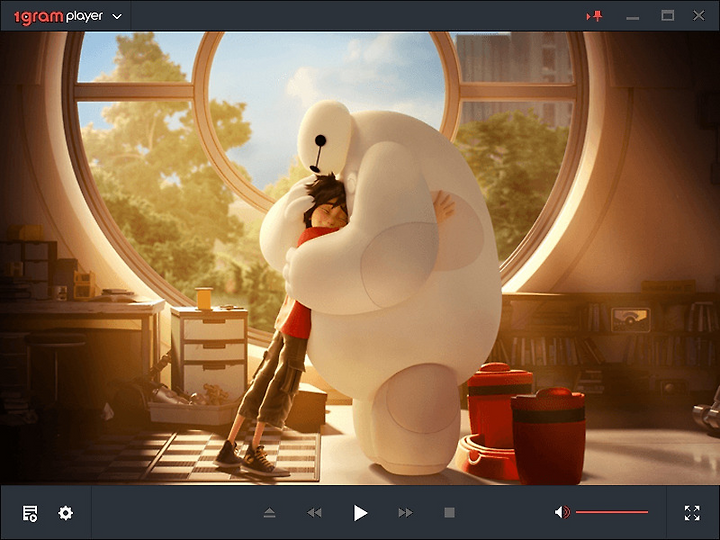Click the eject/open file button
The height and width of the screenshot is (540, 720).
point(270,512)
